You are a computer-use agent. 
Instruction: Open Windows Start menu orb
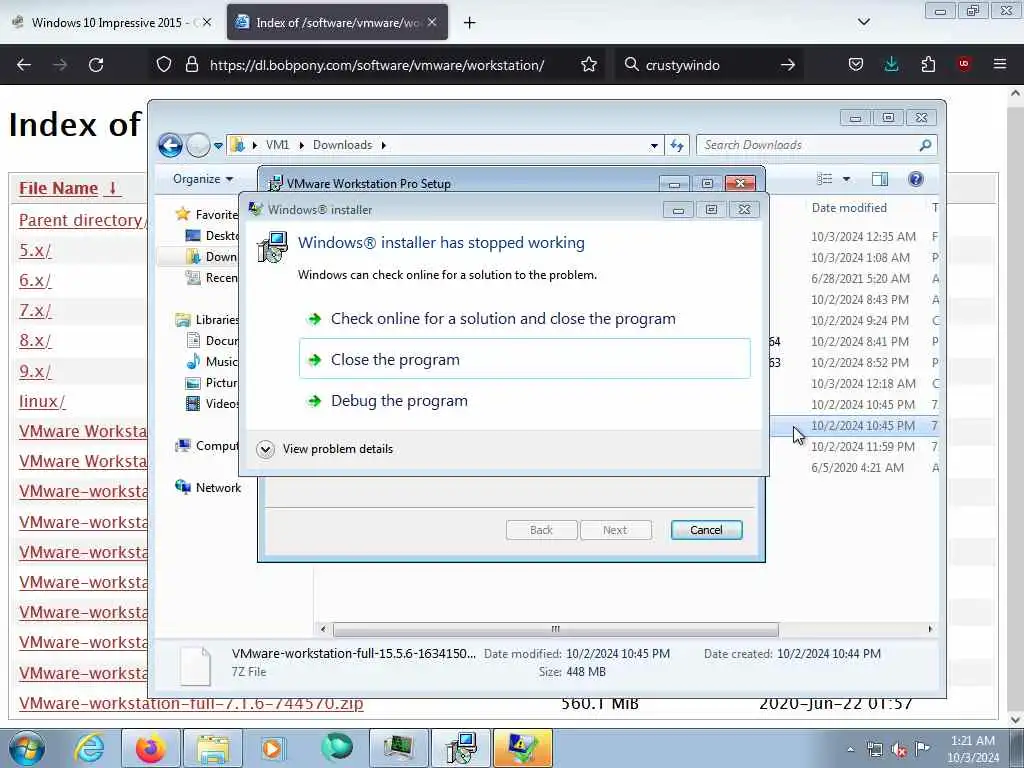coord(27,748)
